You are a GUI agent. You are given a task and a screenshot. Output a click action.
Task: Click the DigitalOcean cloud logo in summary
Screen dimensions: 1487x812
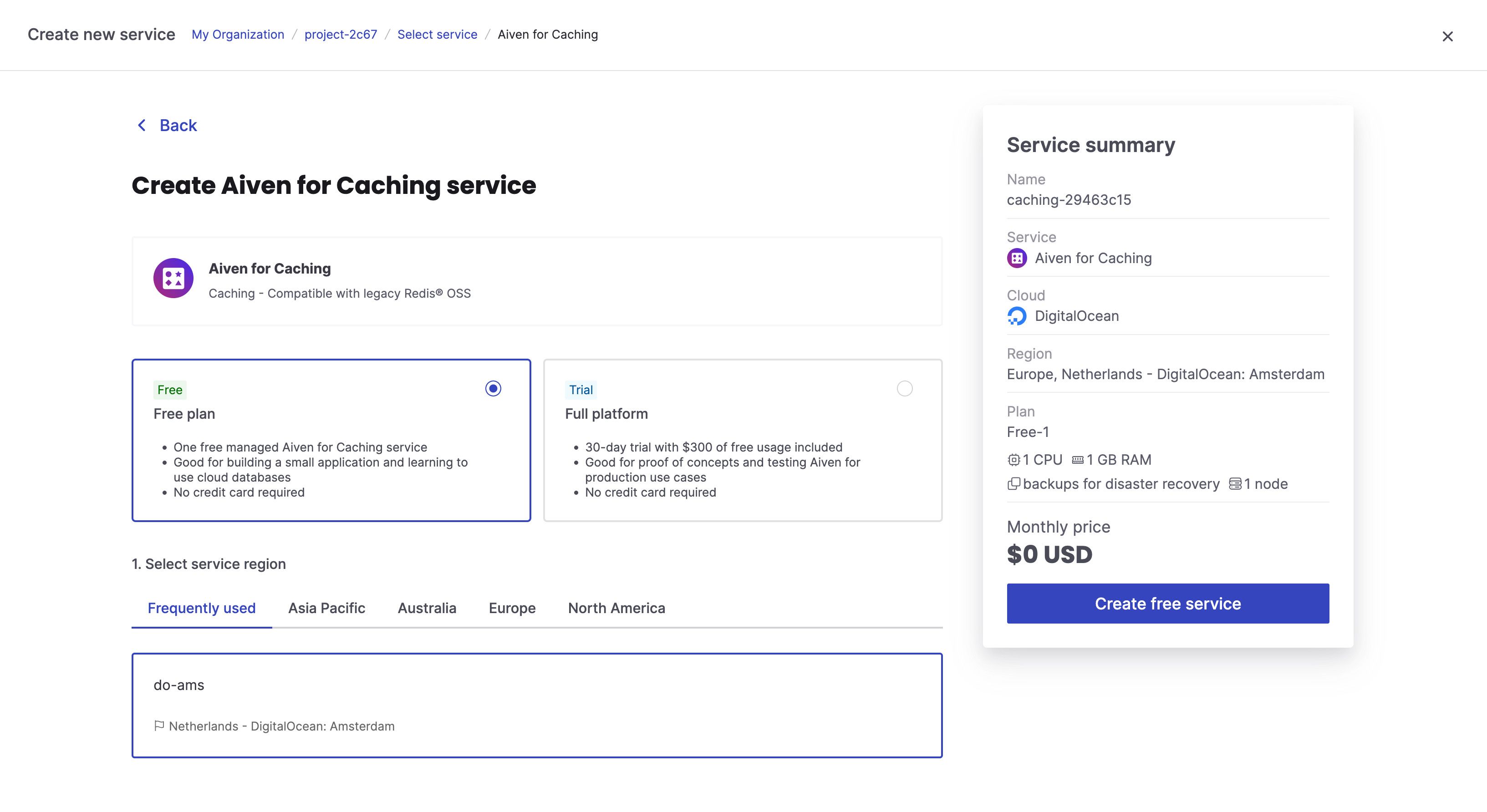point(1017,316)
